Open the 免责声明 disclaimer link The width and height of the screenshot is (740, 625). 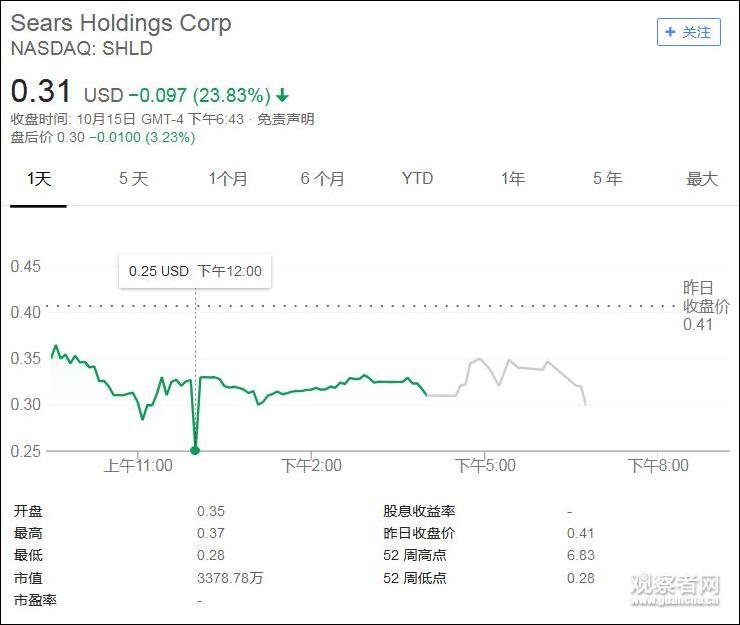286,119
